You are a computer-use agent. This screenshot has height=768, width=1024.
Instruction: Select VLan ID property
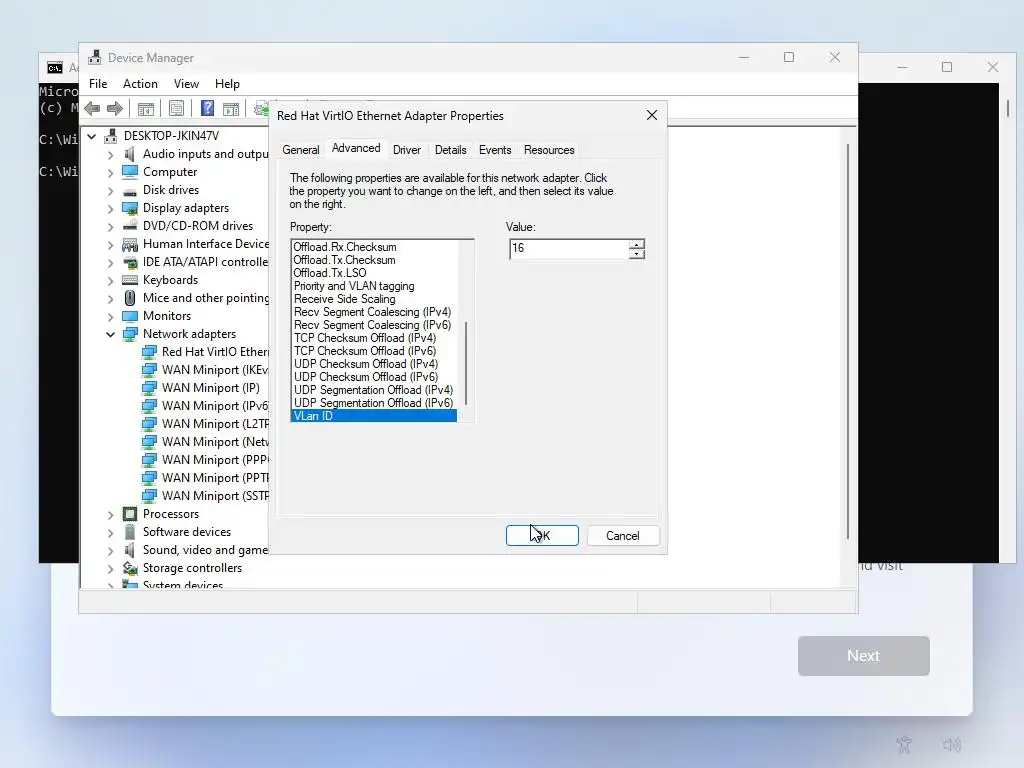click(x=374, y=416)
